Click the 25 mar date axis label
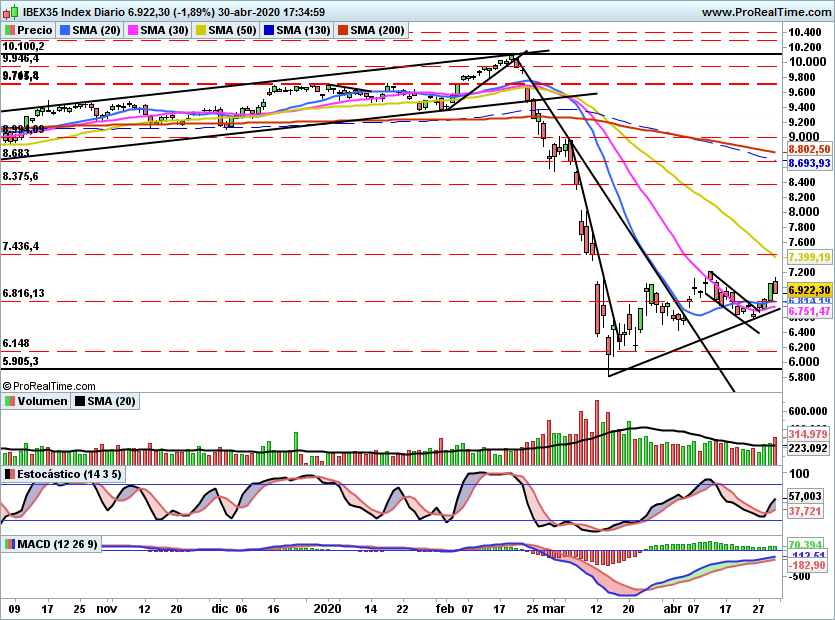 (x=546, y=609)
